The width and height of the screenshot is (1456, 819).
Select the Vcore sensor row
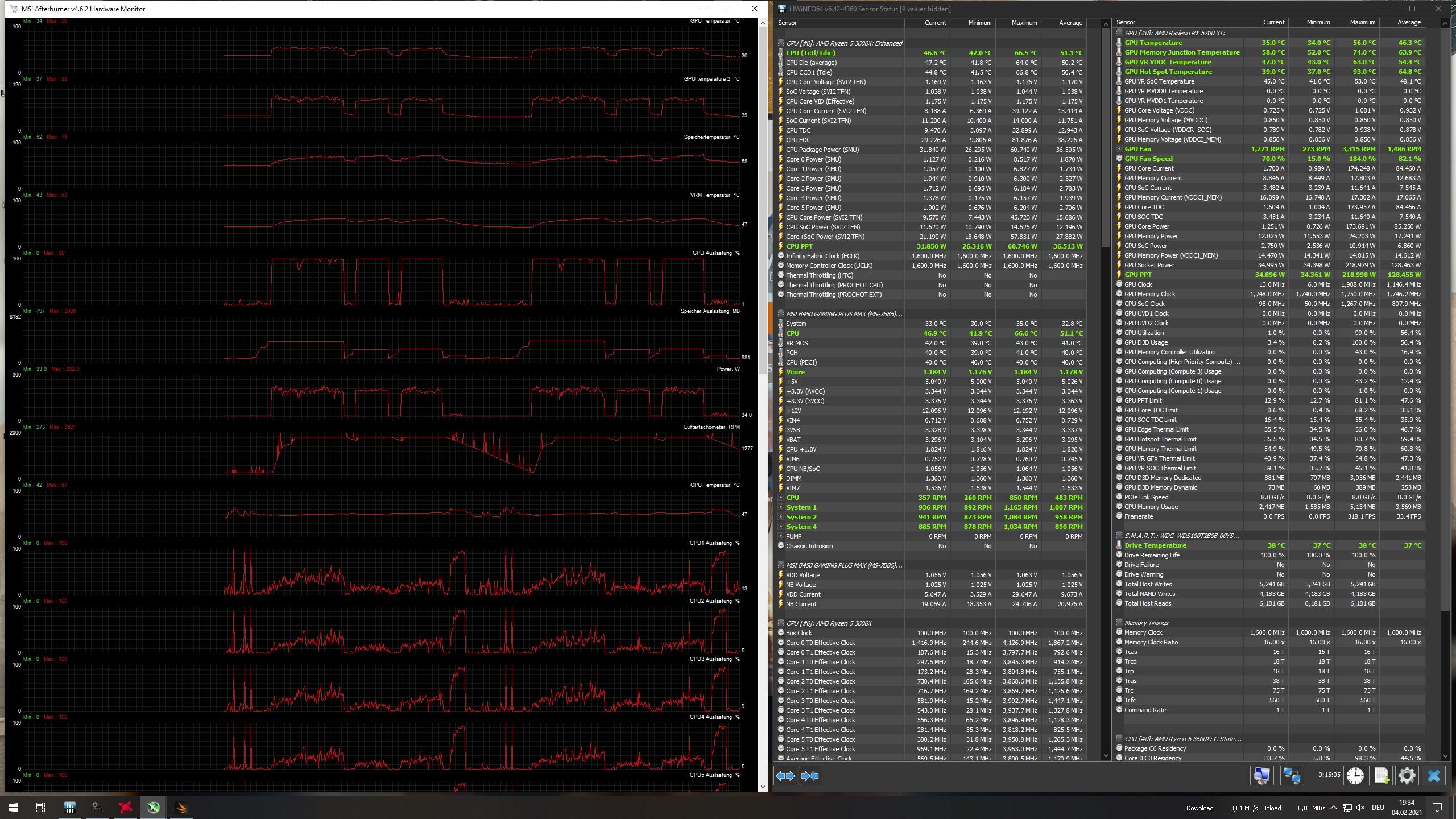click(931, 372)
